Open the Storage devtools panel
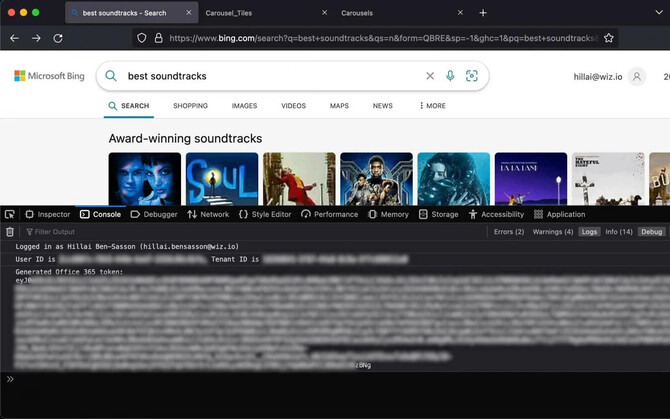This screenshot has height=419, width=670. coord(439,214)
